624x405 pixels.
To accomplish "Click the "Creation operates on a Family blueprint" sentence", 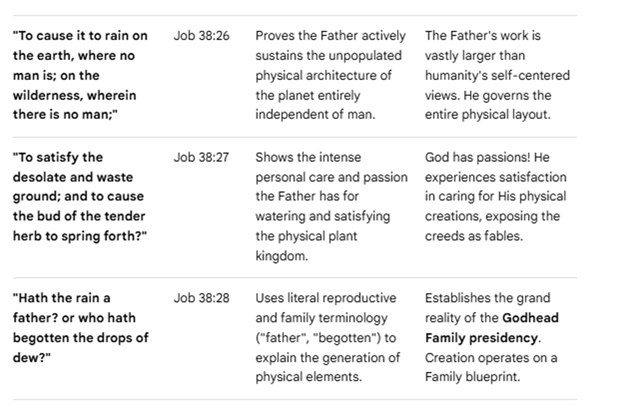I will click(491, 367).
